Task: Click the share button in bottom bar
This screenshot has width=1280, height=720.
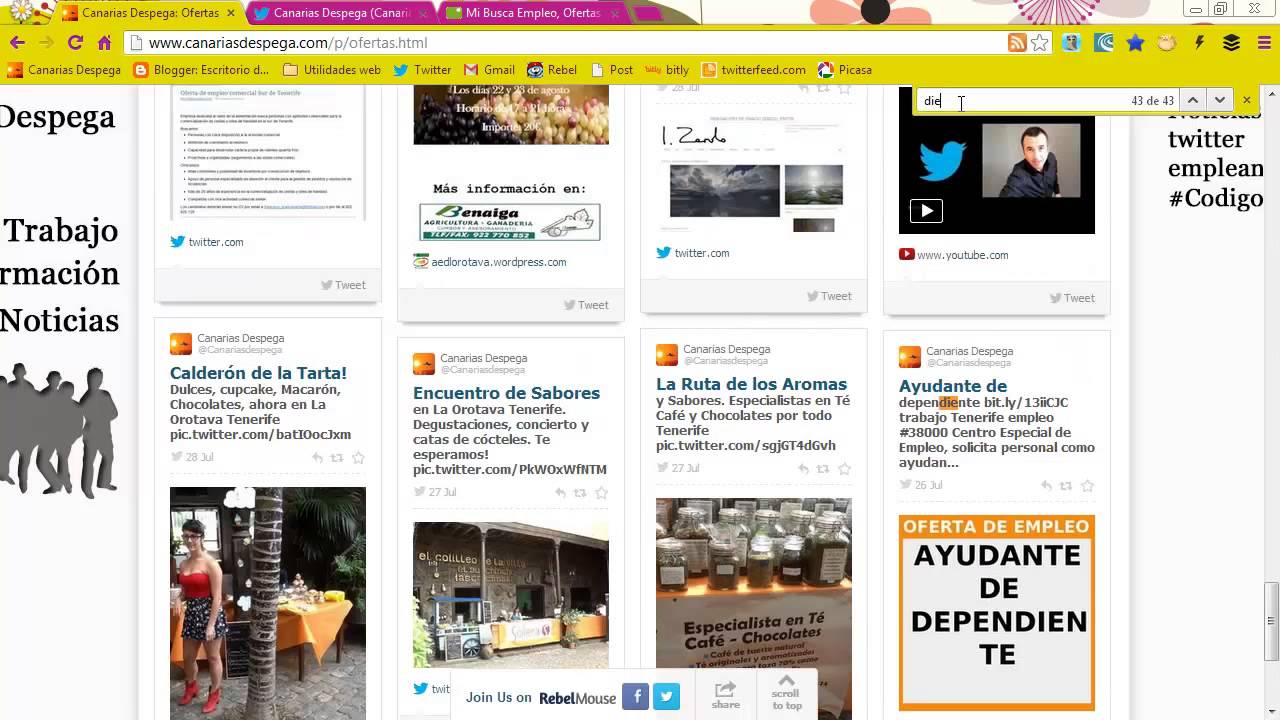Action: (x=725, y=695)
